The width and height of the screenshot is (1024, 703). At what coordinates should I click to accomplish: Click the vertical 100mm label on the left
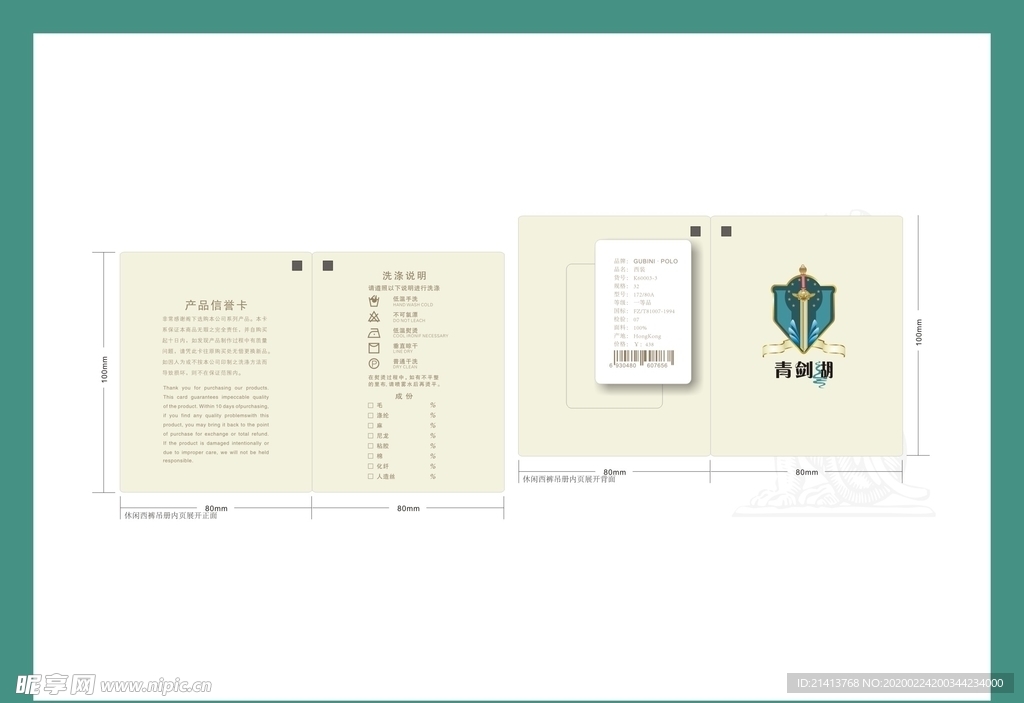[x=104, y=370]
